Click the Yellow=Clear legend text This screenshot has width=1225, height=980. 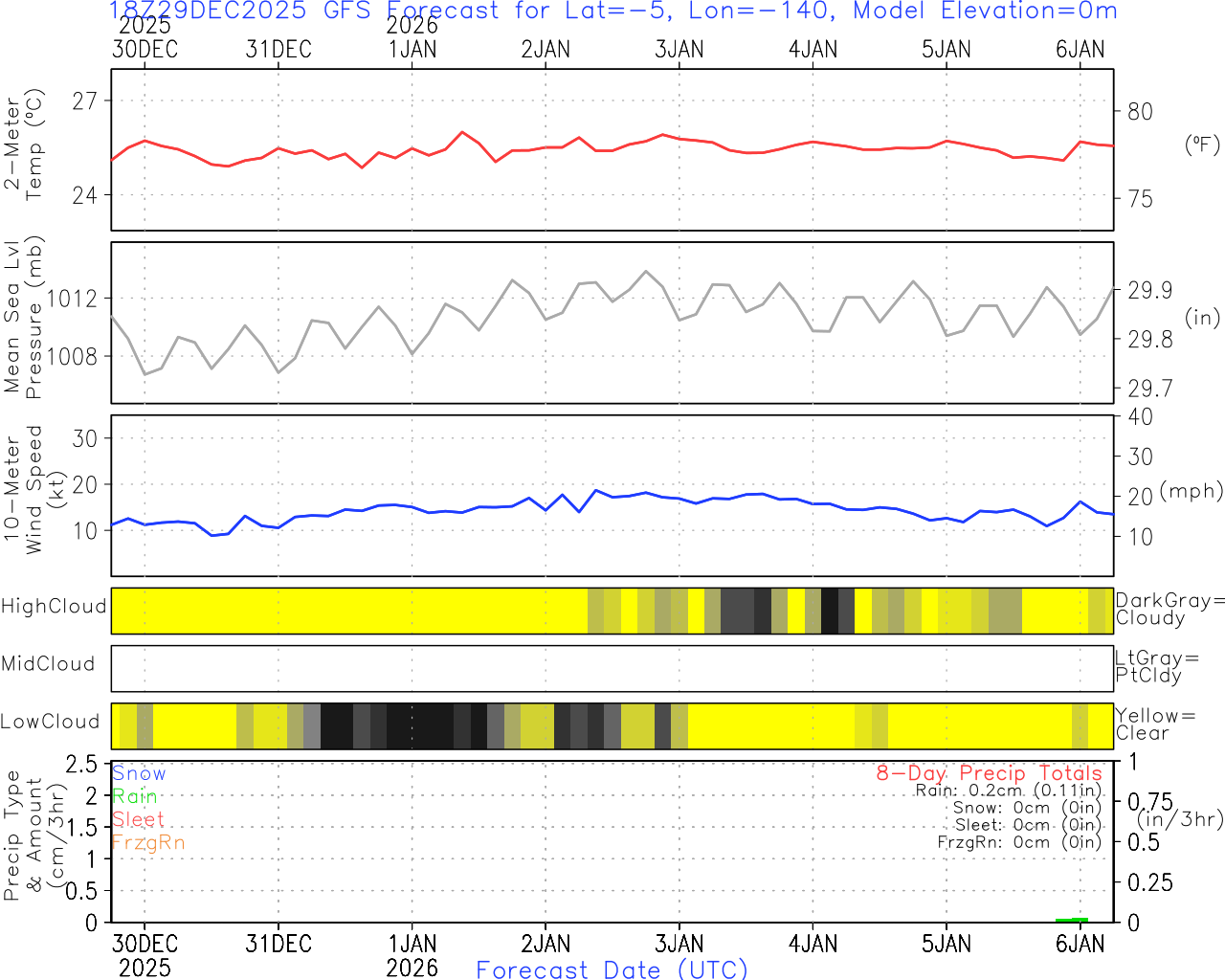pyautogui.click(x=1155, y=724)
